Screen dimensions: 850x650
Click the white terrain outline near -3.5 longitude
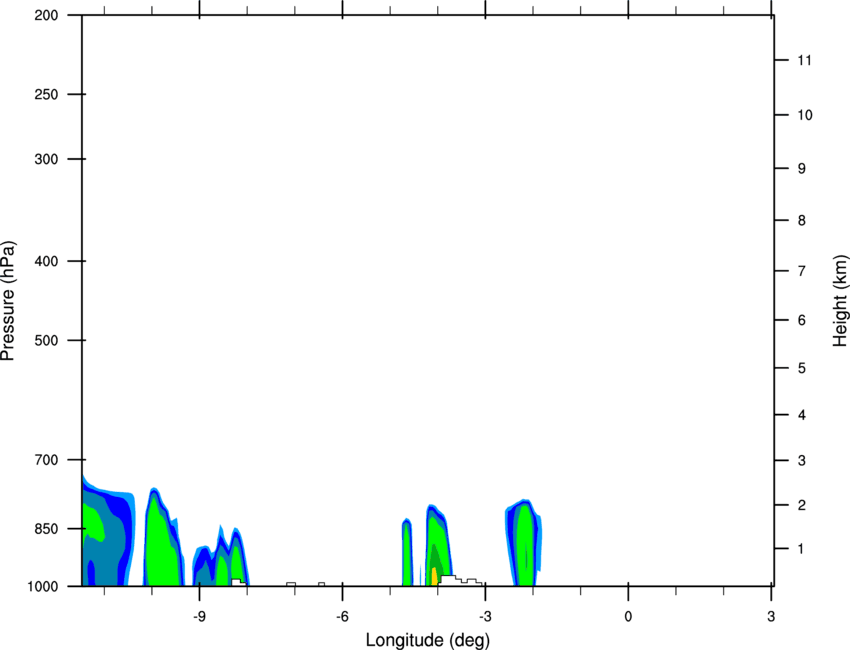460,581
